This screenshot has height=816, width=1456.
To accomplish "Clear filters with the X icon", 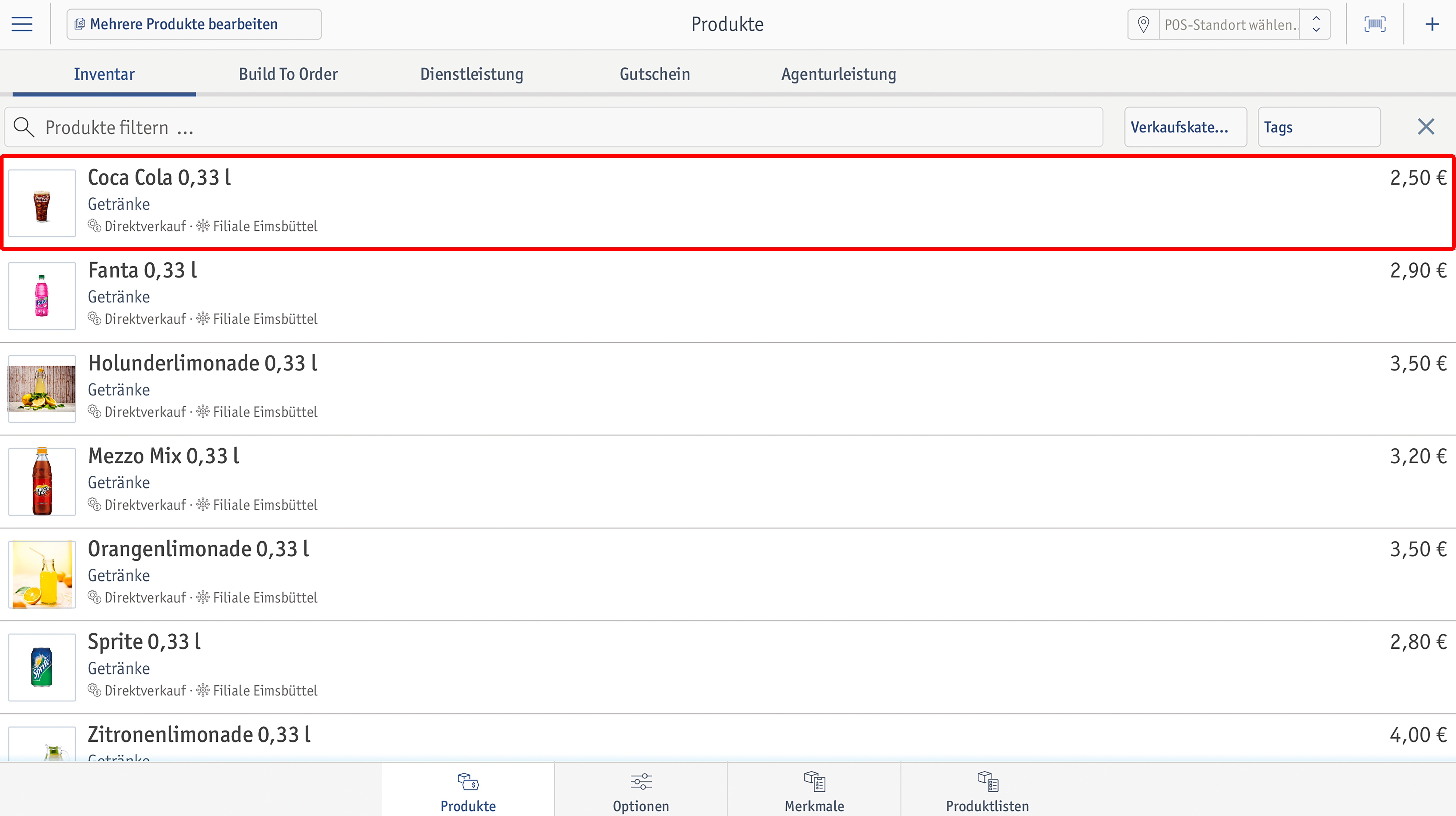I will [1426, 127].
